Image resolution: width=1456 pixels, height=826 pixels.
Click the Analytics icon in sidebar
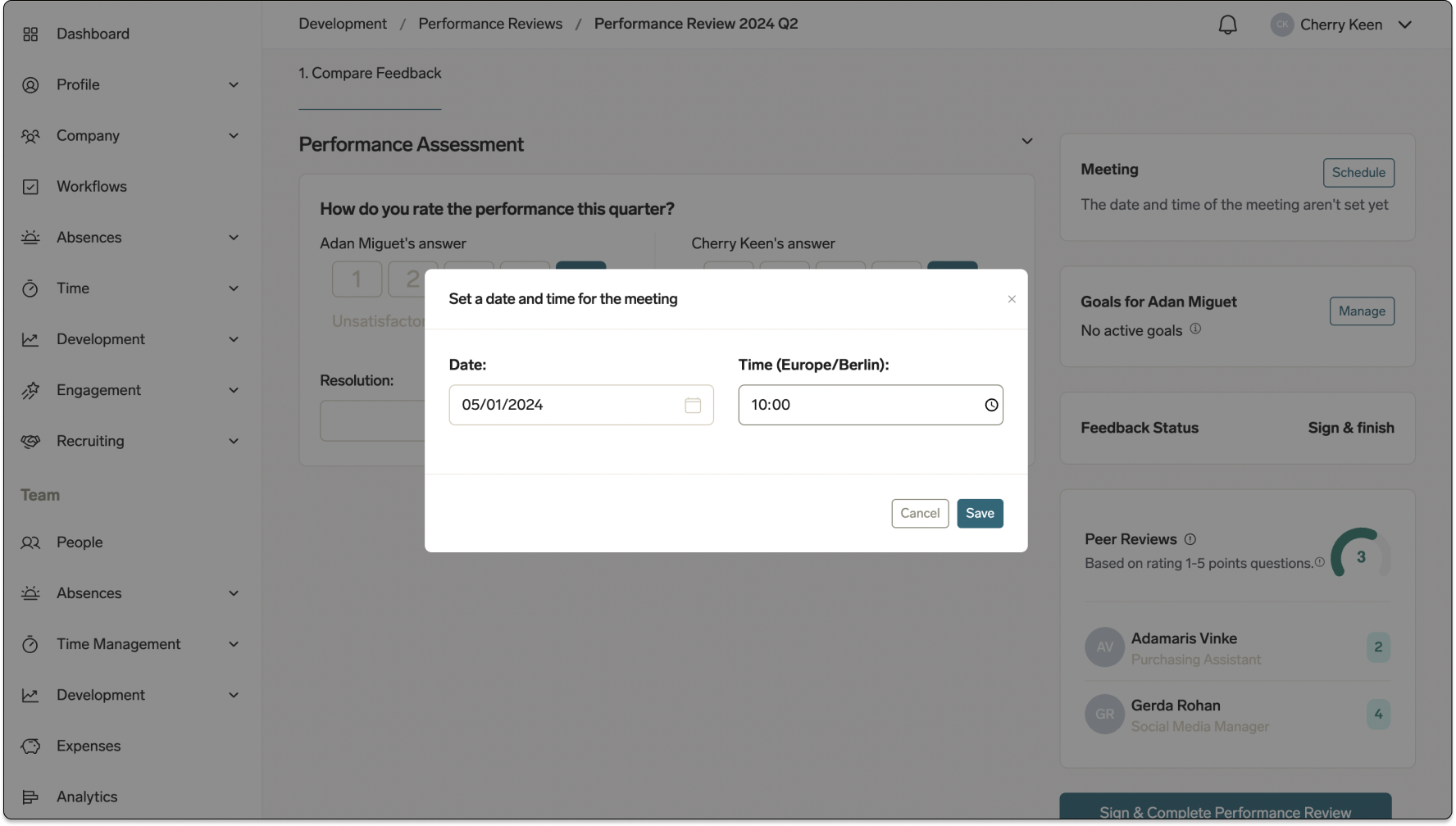point(30,796)
